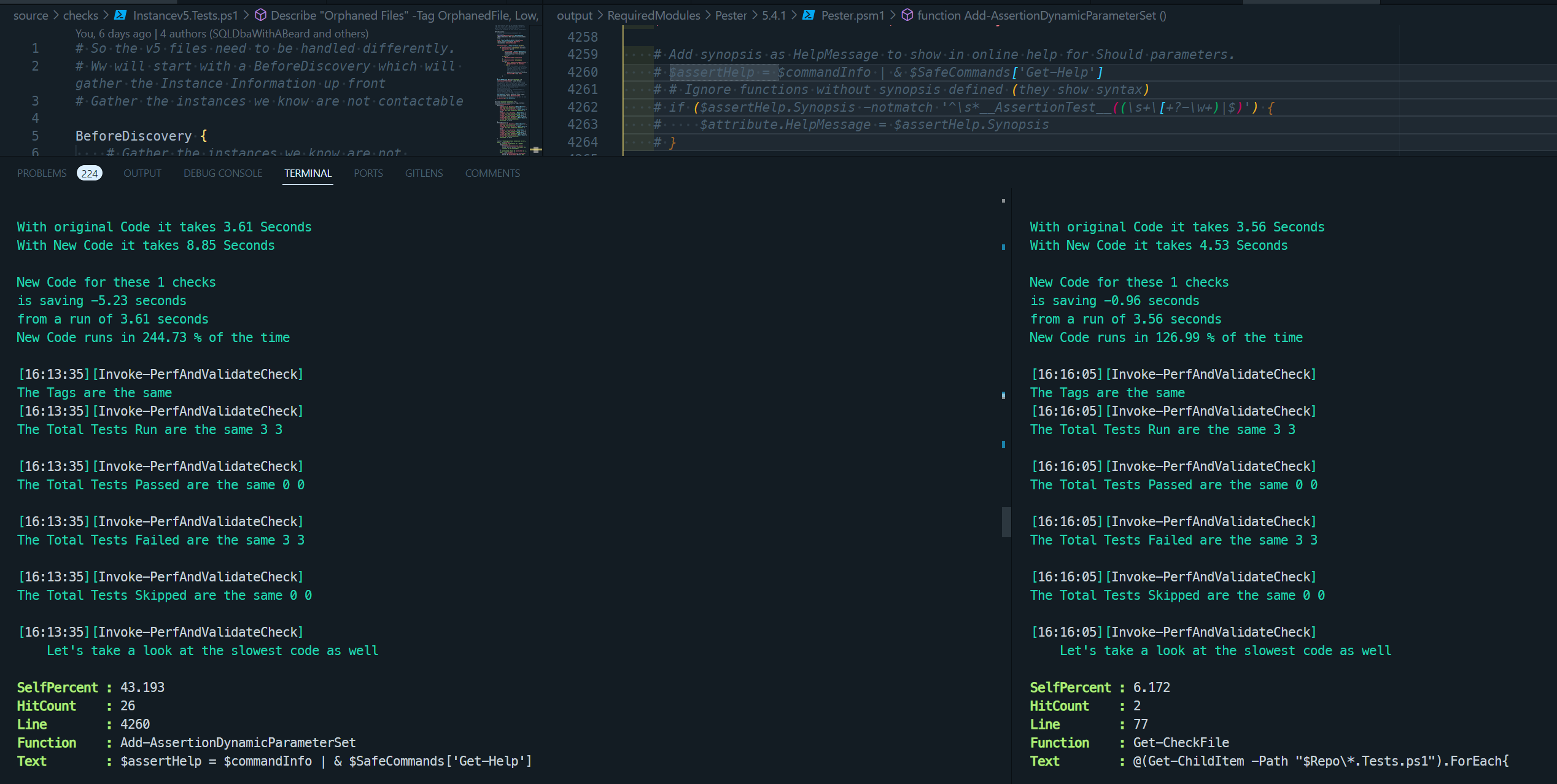
Task: Click the Problems badge showing 224
Action: click(x=90, y=173)
